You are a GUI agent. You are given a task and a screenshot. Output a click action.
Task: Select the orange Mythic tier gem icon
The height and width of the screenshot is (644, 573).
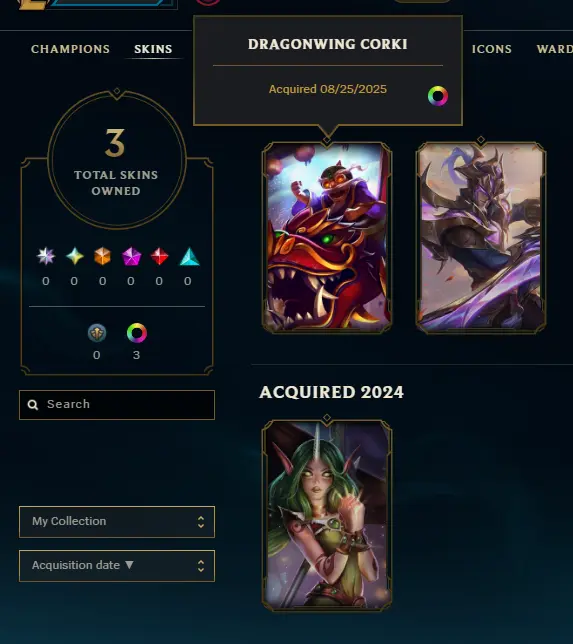pyautogui.click(x=102, y=256)
